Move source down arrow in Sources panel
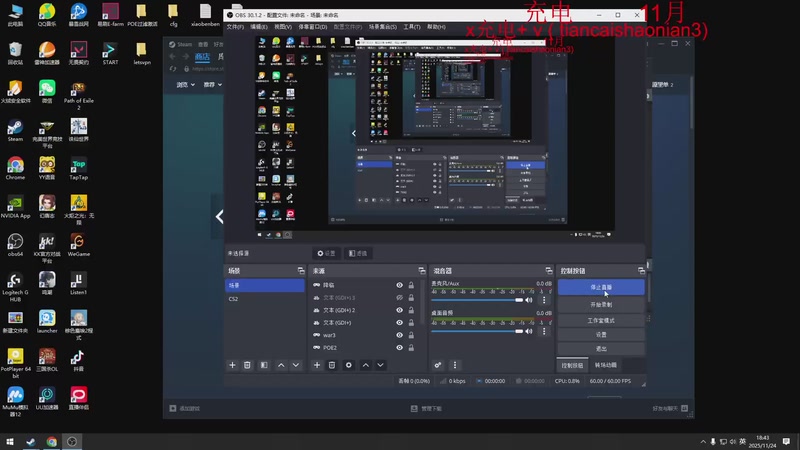The width and height of the screenshot is (800, 450). (381, 365)
